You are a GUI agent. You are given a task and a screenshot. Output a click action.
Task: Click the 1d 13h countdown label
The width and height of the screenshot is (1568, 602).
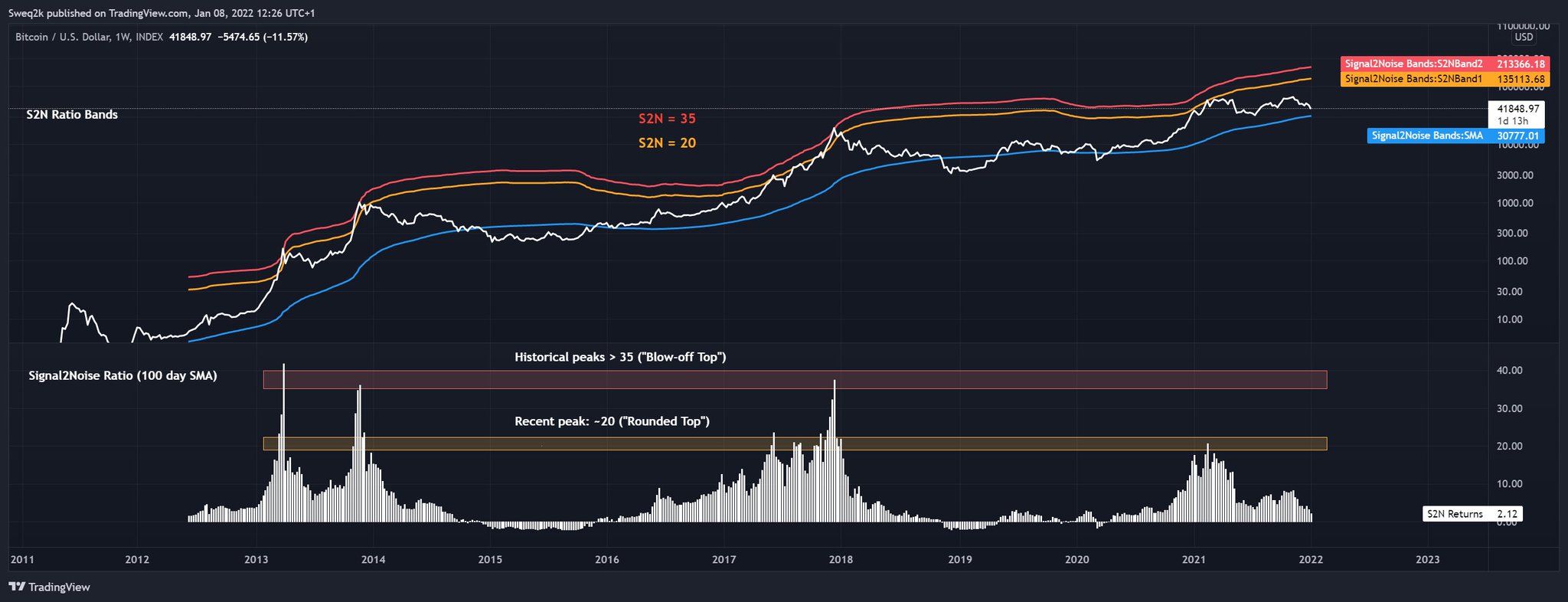(1513, 121)
